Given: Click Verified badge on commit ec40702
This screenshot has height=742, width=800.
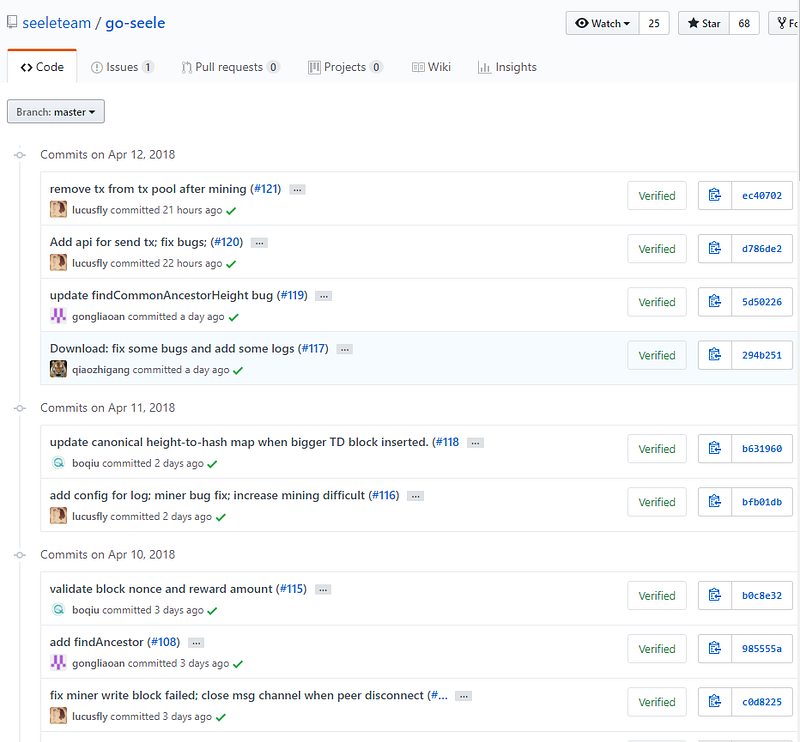Looking at the screenshot, I should 657,195.
